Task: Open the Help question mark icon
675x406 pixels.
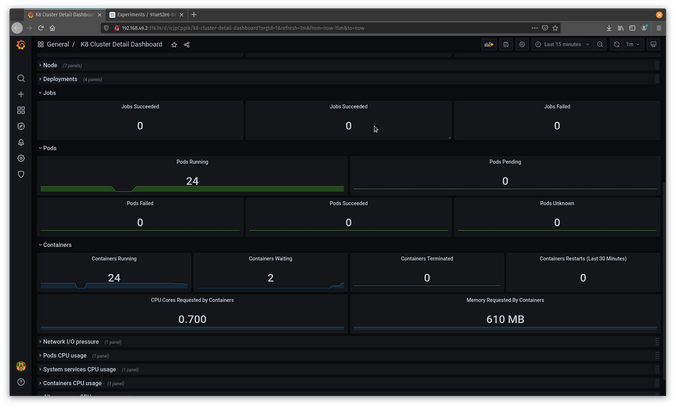Action: click(x=21, y=382)
